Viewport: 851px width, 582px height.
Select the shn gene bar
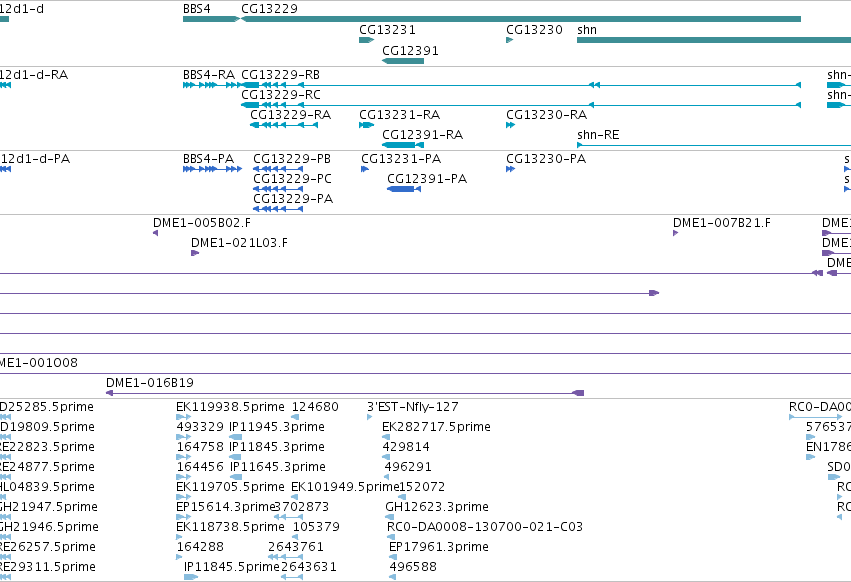[714, 40]
